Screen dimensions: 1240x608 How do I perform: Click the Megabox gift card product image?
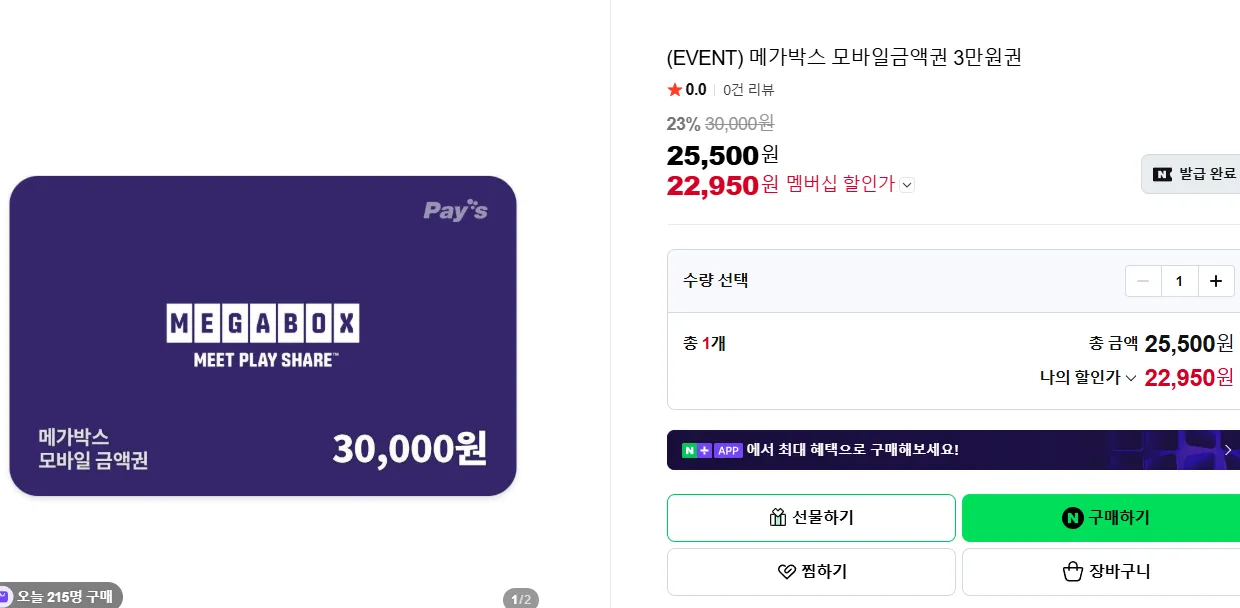pyautogui.click(x=263, y=336)
